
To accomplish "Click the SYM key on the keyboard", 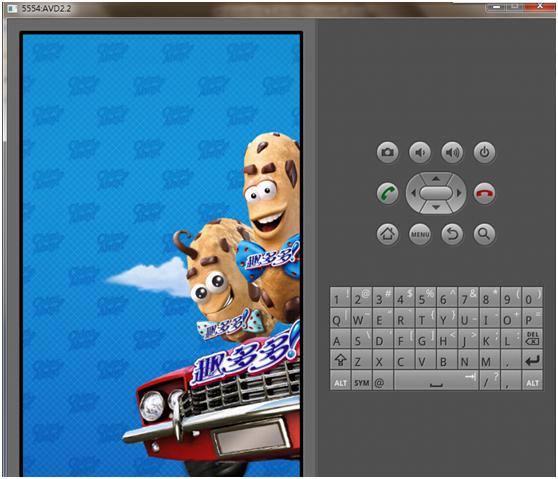I will point(361,381).
